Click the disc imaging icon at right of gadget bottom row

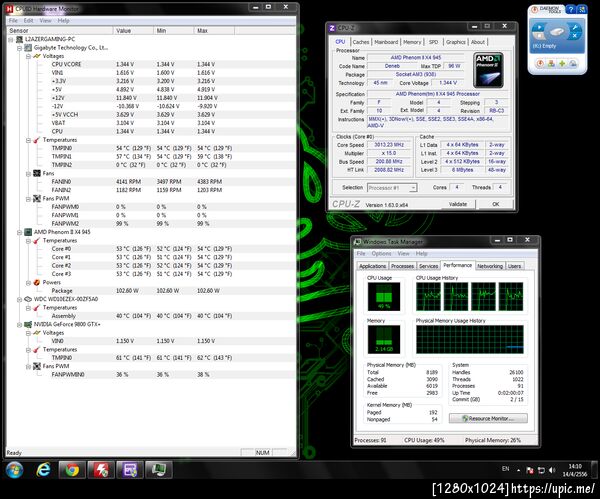pos(573,63)
